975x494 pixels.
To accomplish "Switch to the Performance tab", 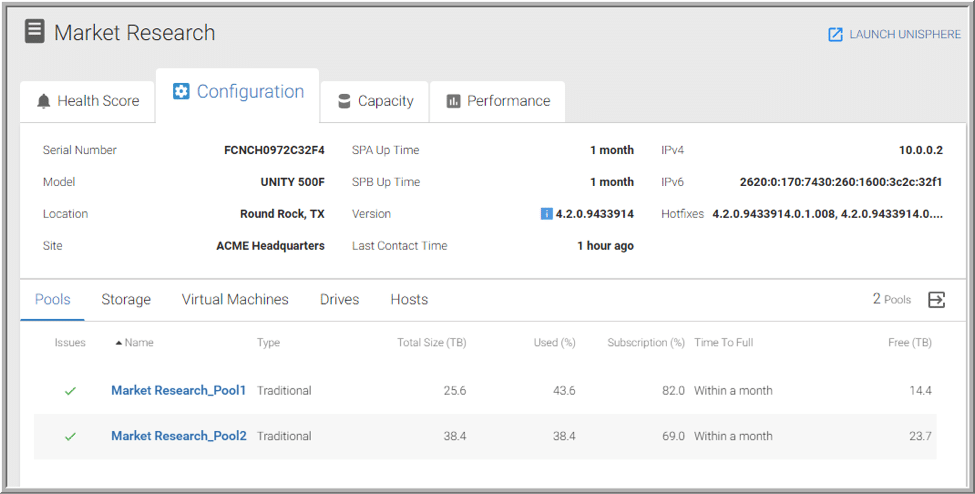I will tap(497, 101).
